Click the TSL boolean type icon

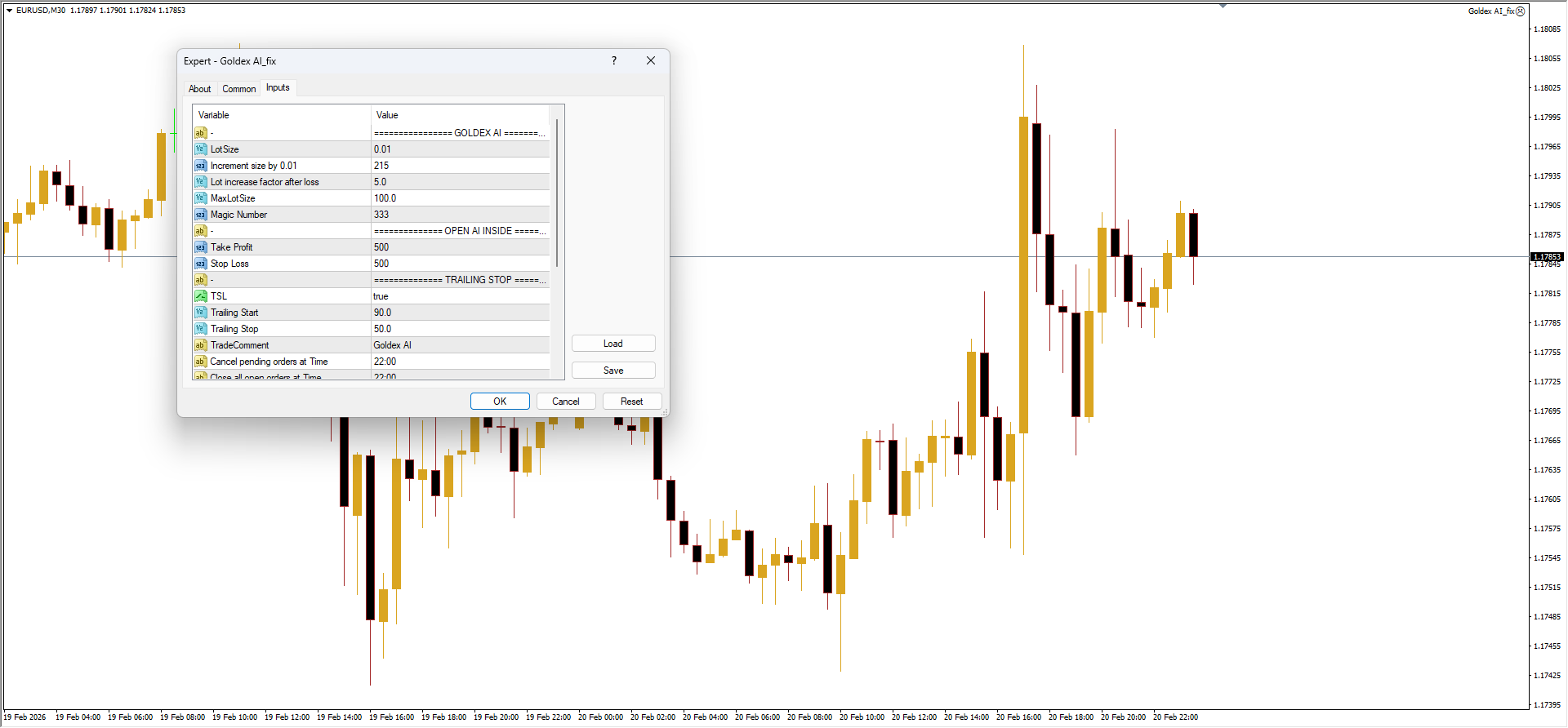[200, 296]
